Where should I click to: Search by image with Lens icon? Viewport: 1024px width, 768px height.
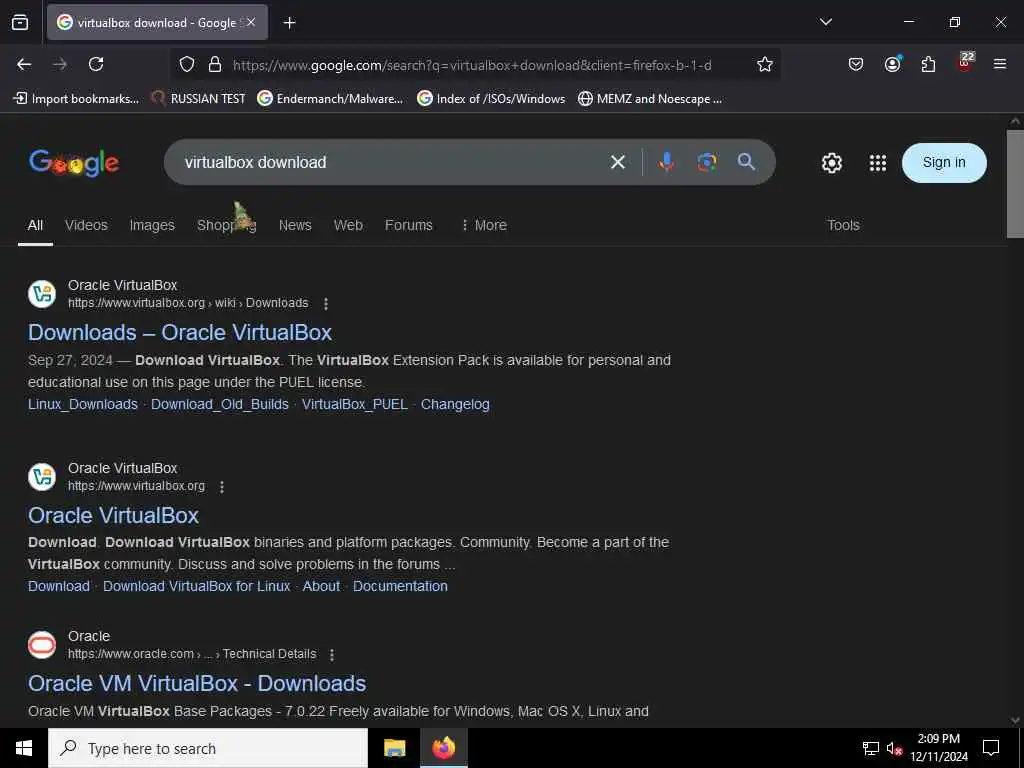tap(707, 162)
